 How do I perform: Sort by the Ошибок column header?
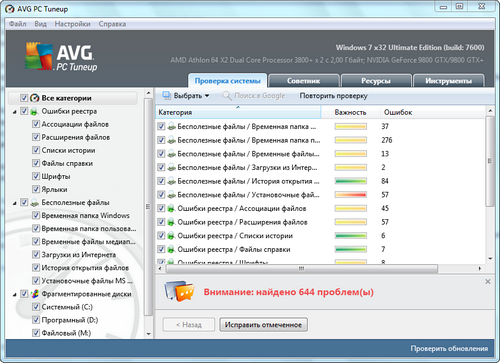(433, 112)
